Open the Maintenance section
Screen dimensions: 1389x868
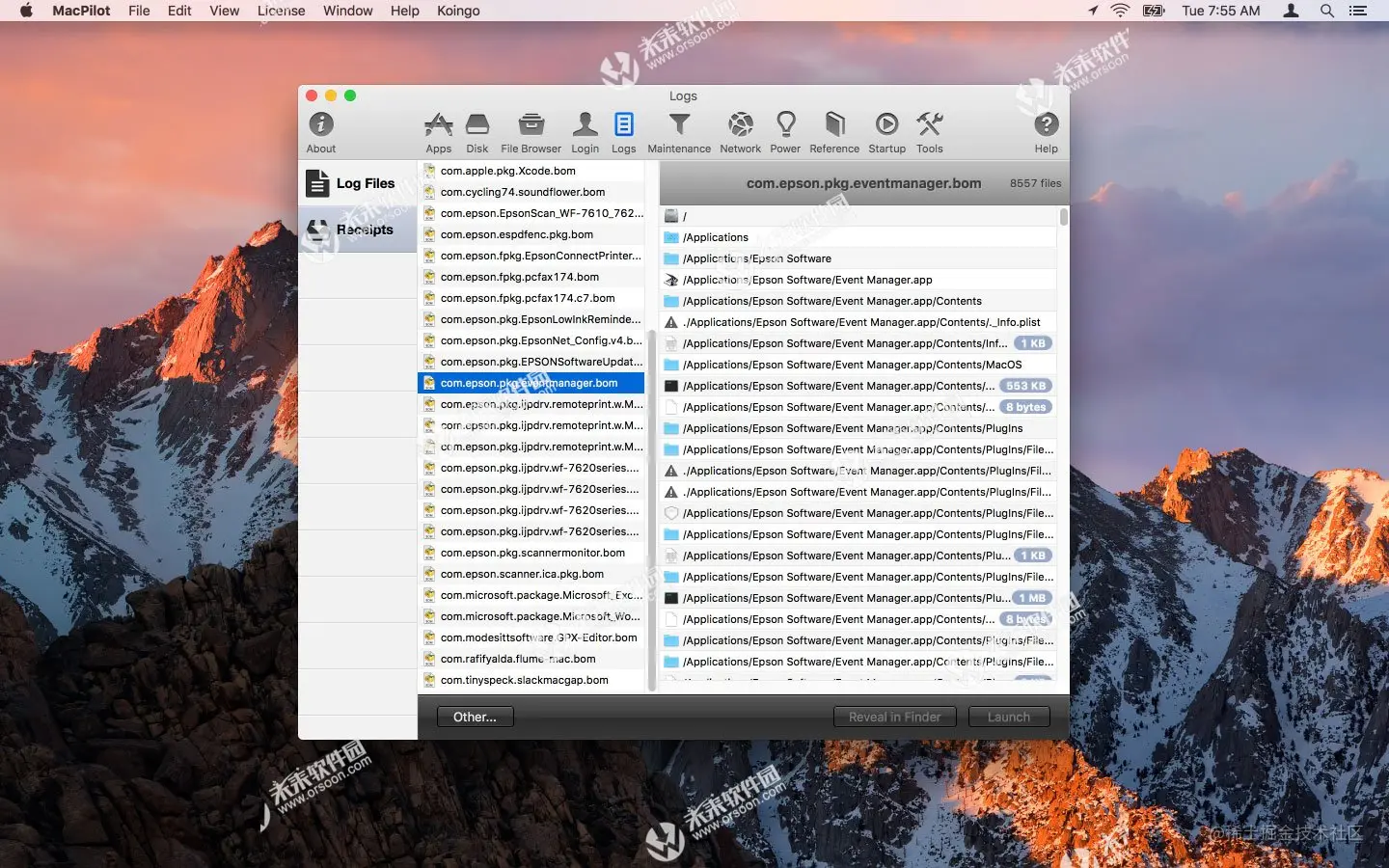(x=679, y=132)
